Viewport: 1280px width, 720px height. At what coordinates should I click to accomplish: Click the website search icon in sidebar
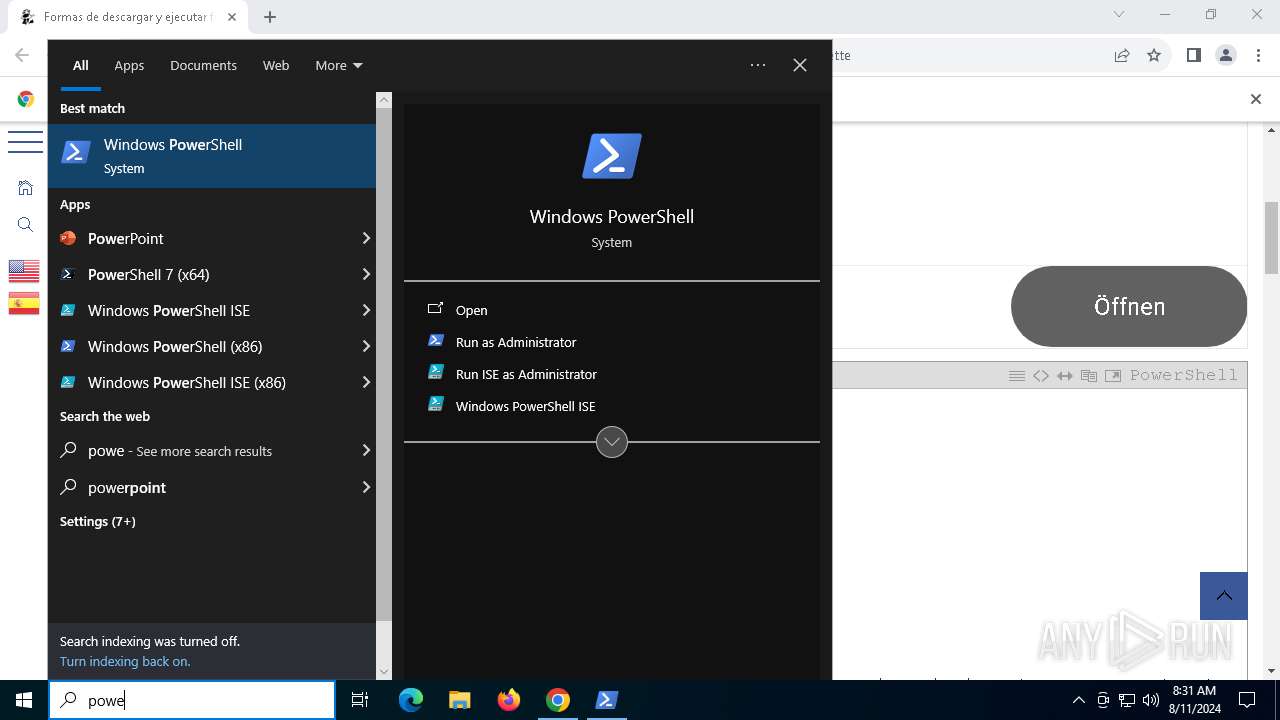tap(25, 225)
